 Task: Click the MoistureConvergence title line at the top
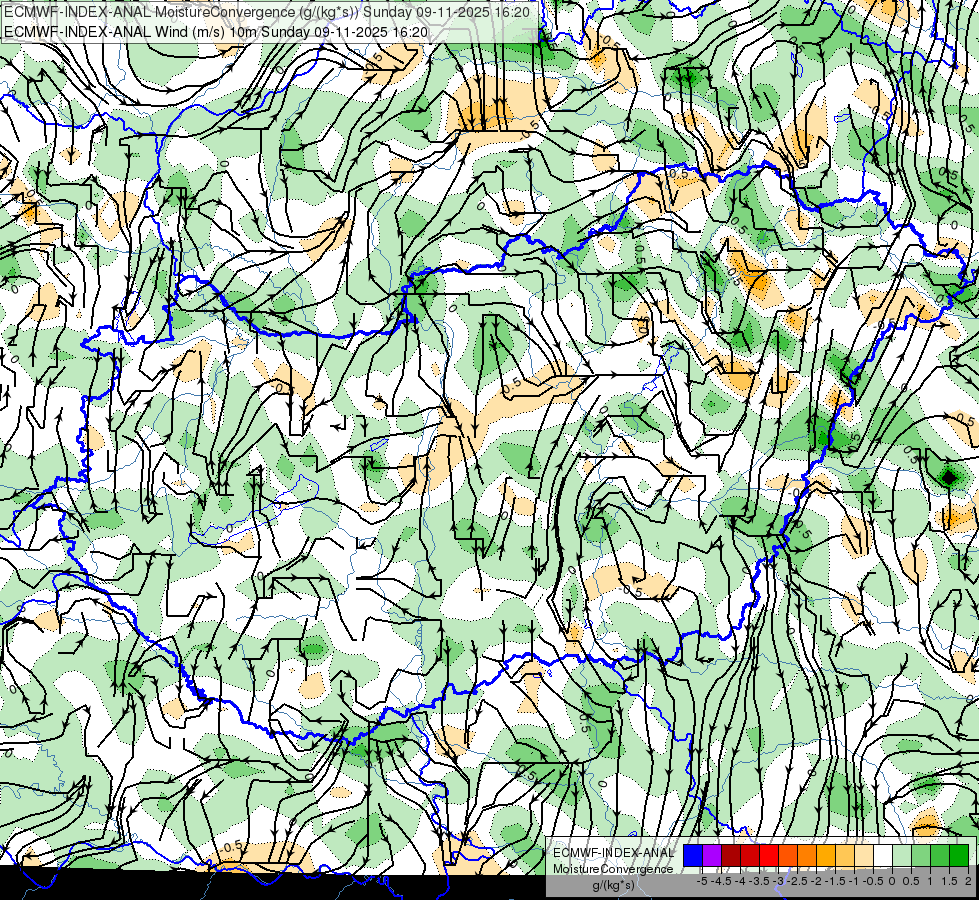267,12
